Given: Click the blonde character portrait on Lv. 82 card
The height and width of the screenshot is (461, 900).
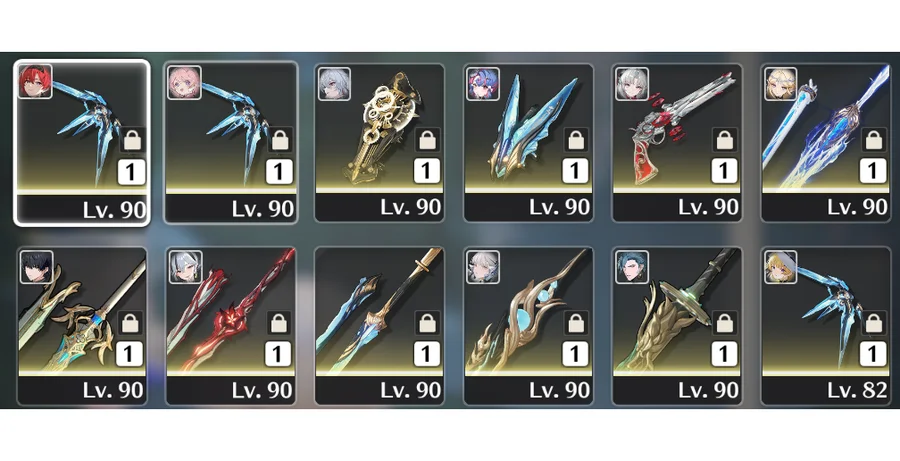Looking at the screenshot, I should pyautogui.click(x=781, y=267).
